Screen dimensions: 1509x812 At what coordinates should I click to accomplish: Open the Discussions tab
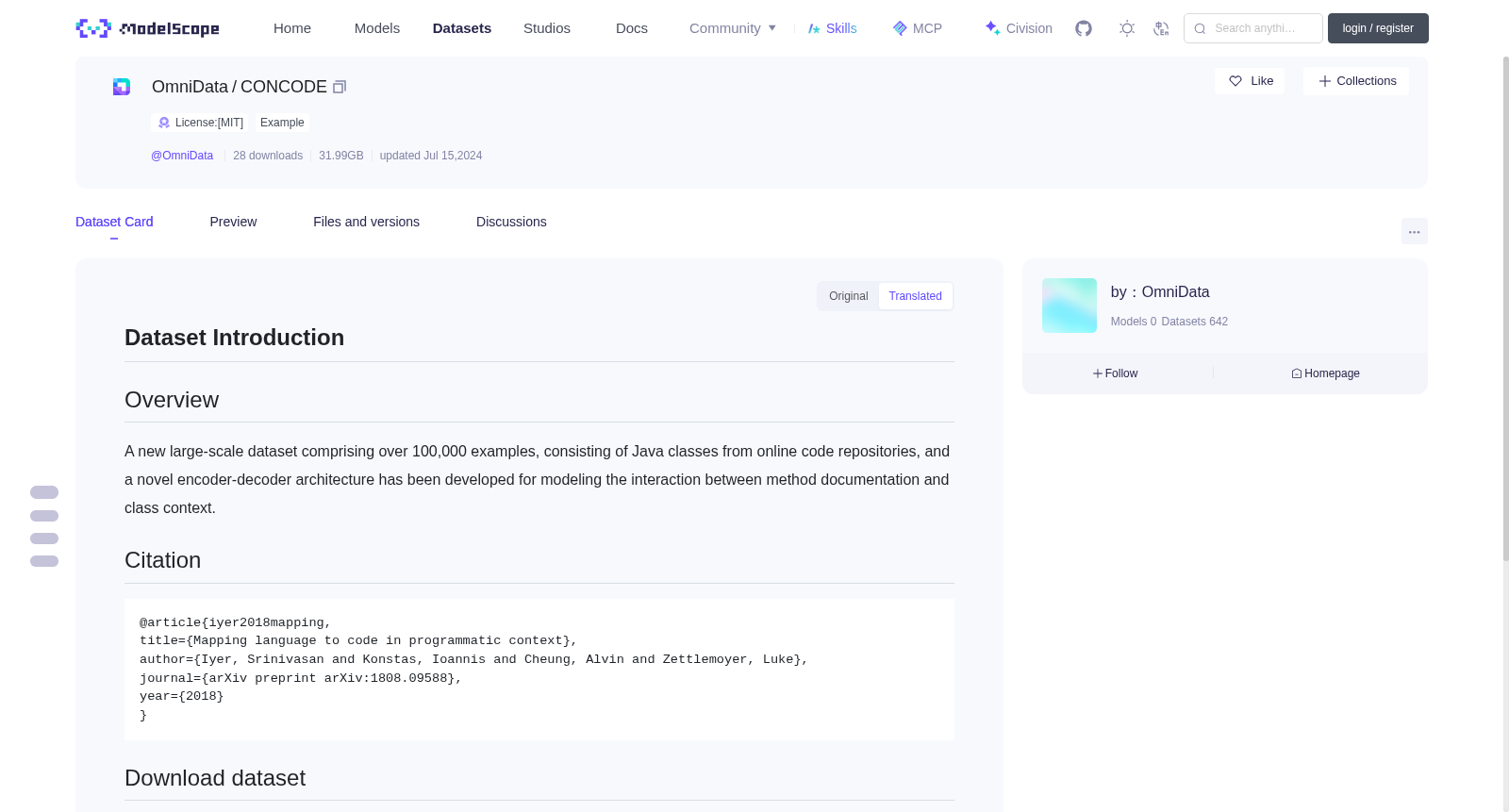click(511, 222)
